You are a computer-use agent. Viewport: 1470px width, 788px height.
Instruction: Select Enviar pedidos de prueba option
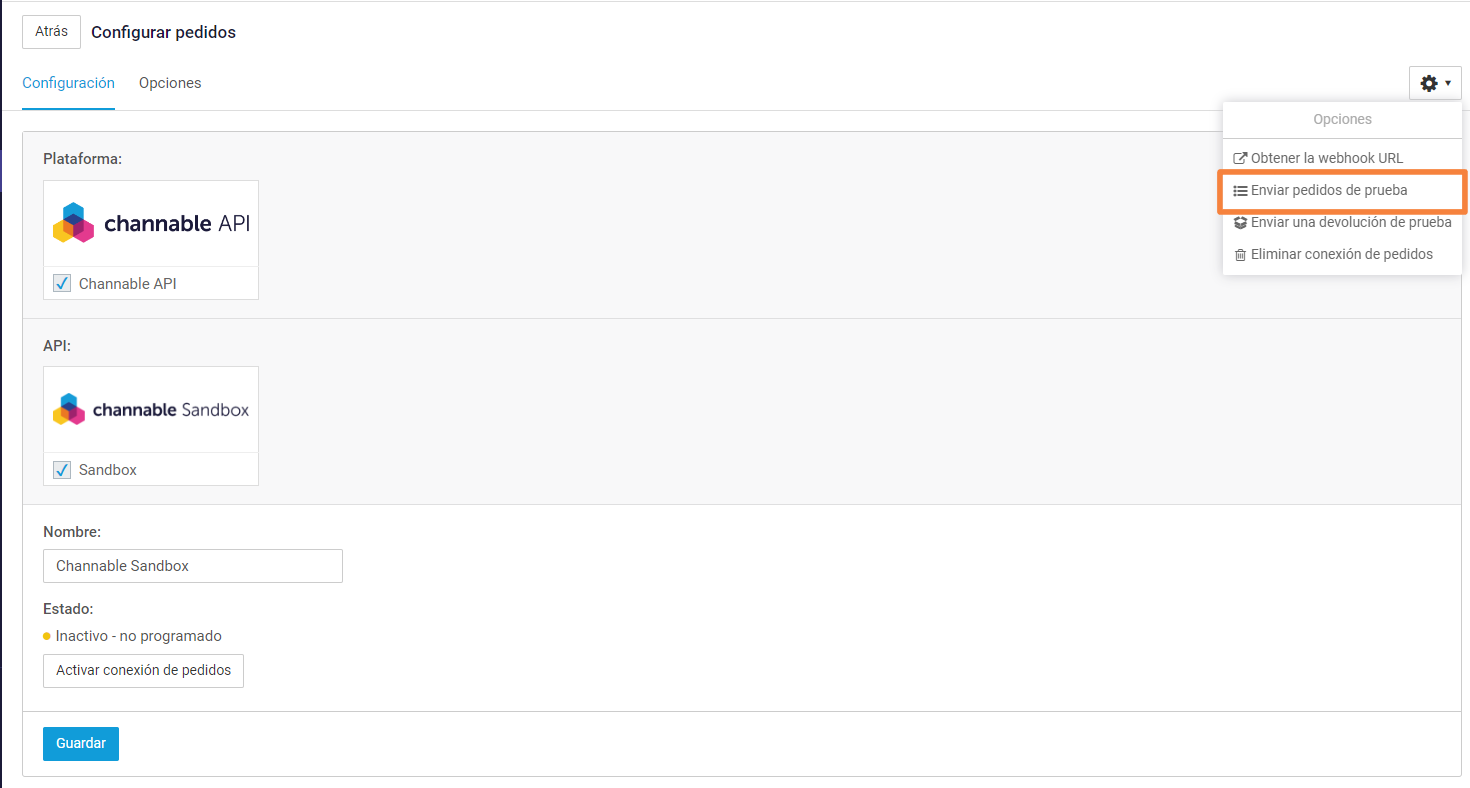click(x=1329, y=190)
